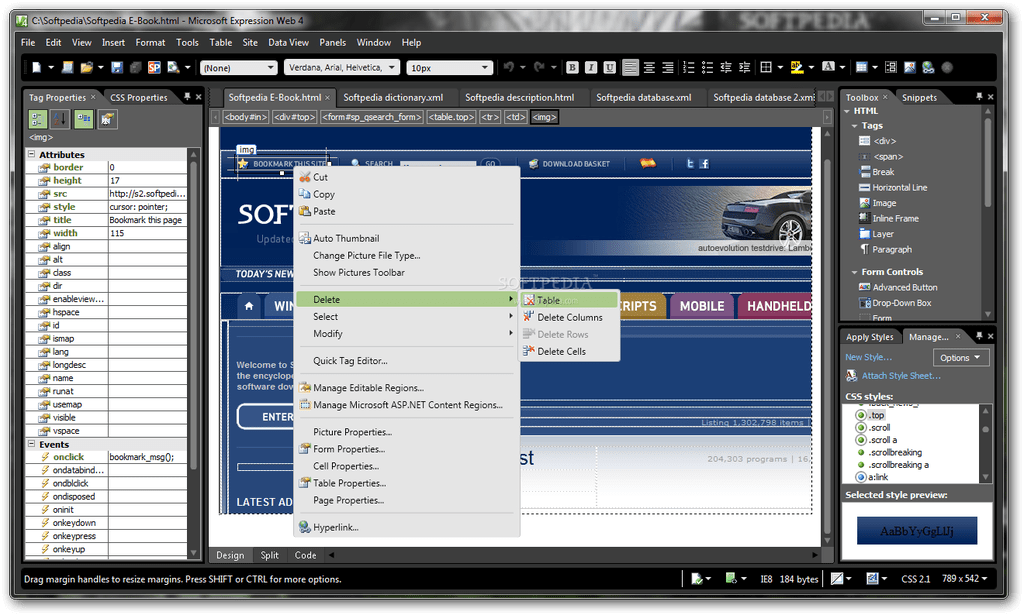
Task: Choose Auto Thumbnail from context menu
Action: pyautogui.click(x=345, y=238)
